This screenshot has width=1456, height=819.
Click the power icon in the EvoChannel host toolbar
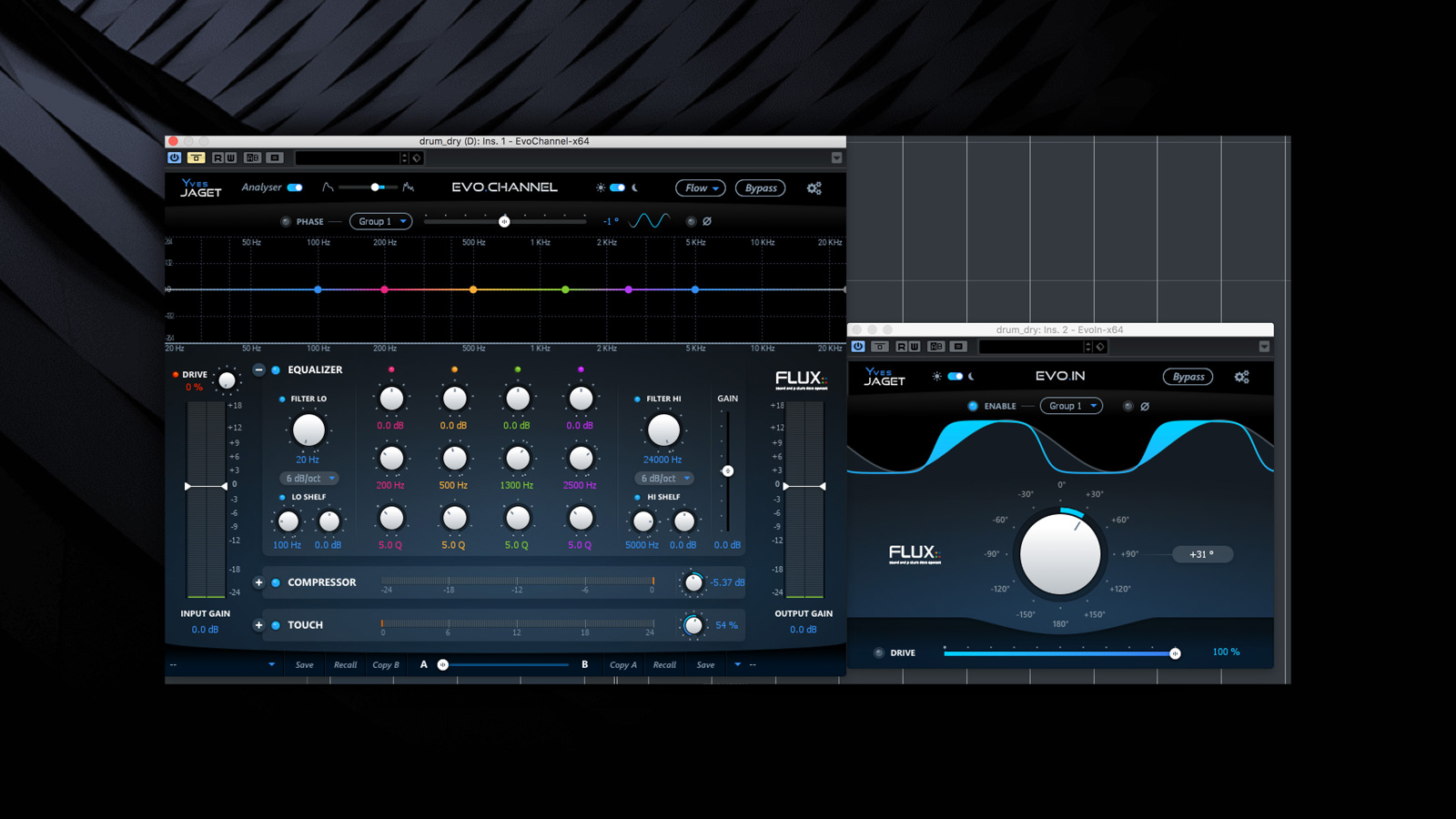175,157
